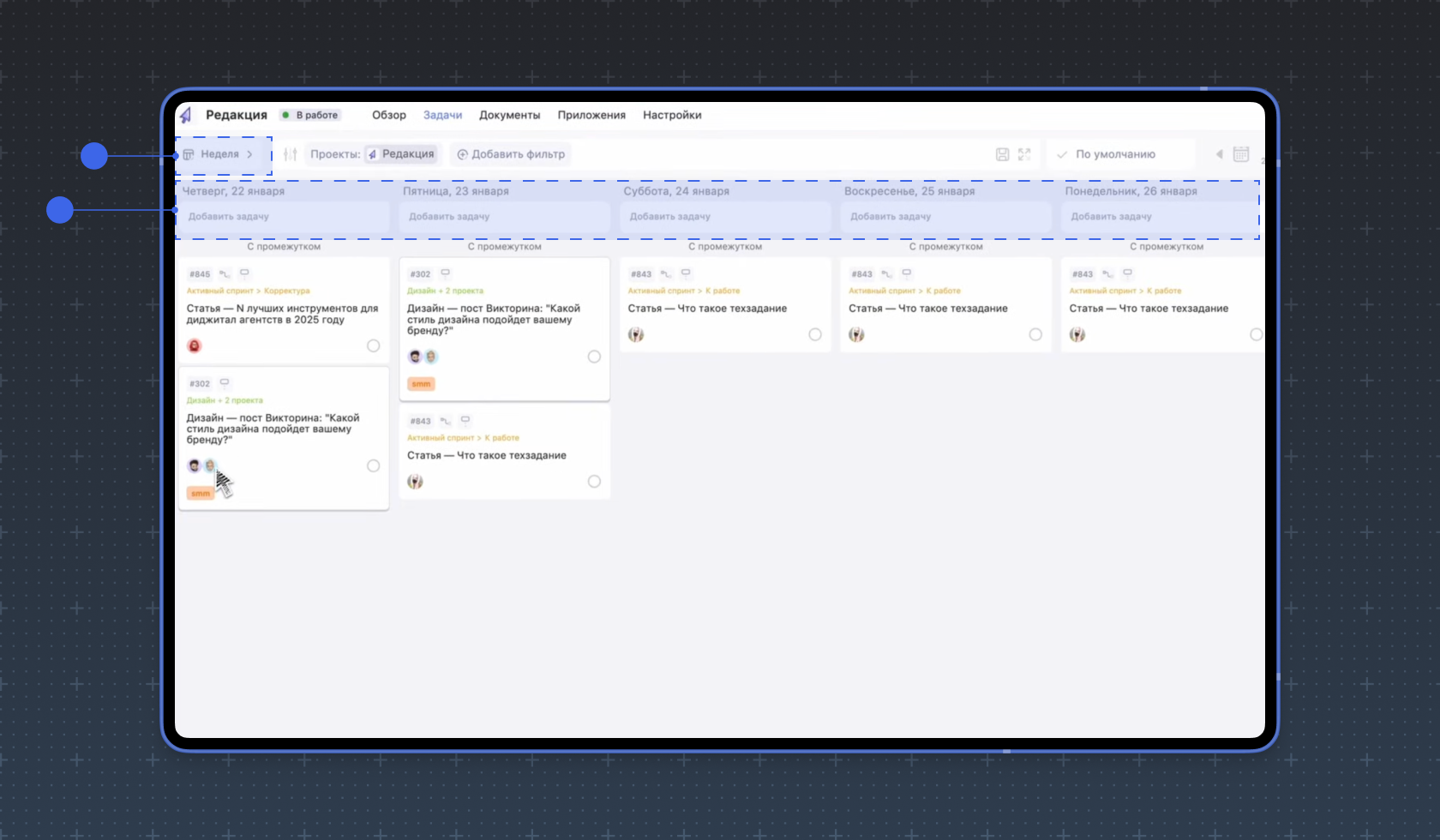Open the calendar date picker icon
The width and height of the screenshot is (1440, 840).
pyautogui.click(x=1240, y=154)
